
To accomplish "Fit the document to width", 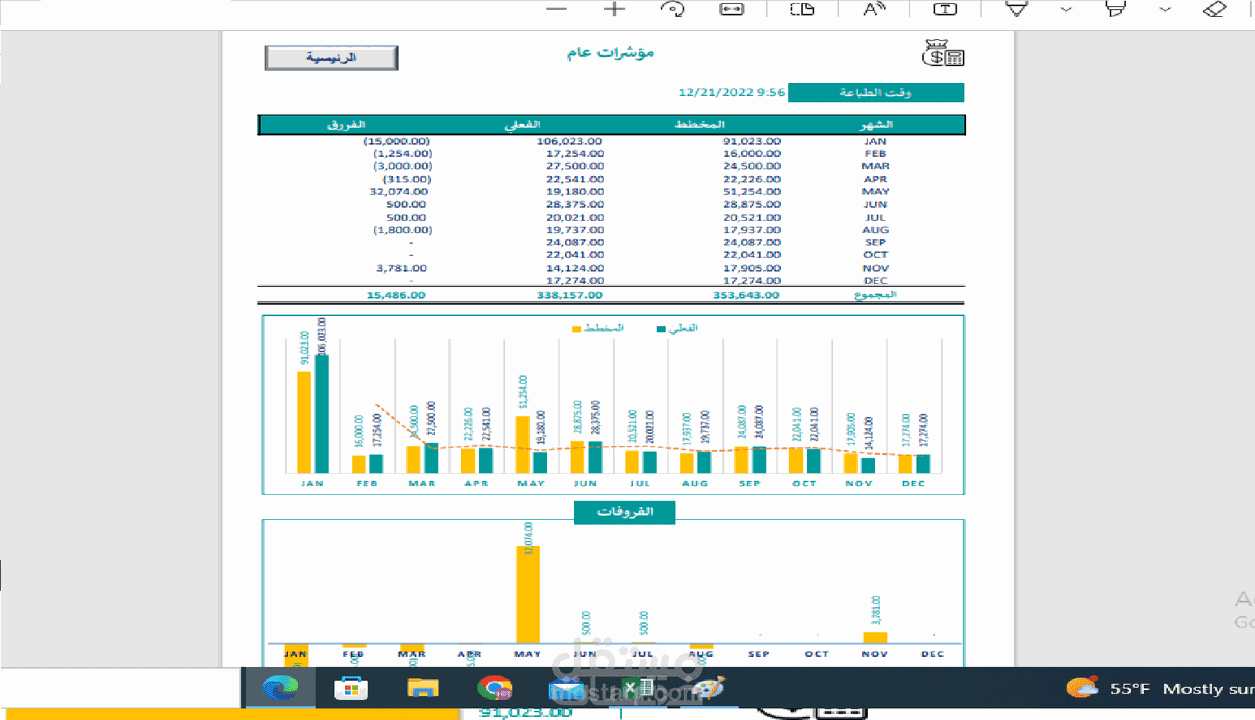I will pos(731,9).
